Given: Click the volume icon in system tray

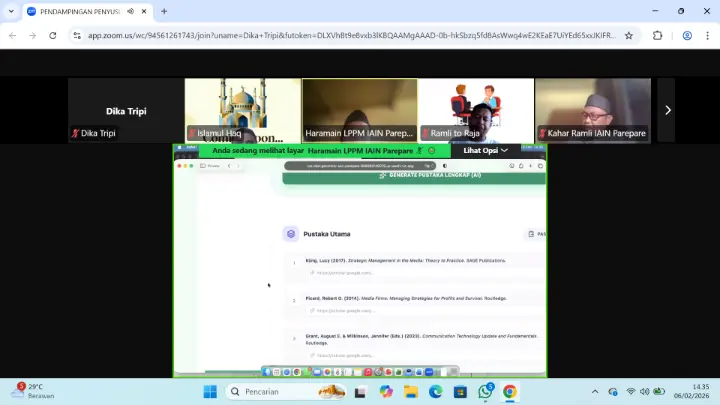Looking at the screenshot, I should click(646, 392).
